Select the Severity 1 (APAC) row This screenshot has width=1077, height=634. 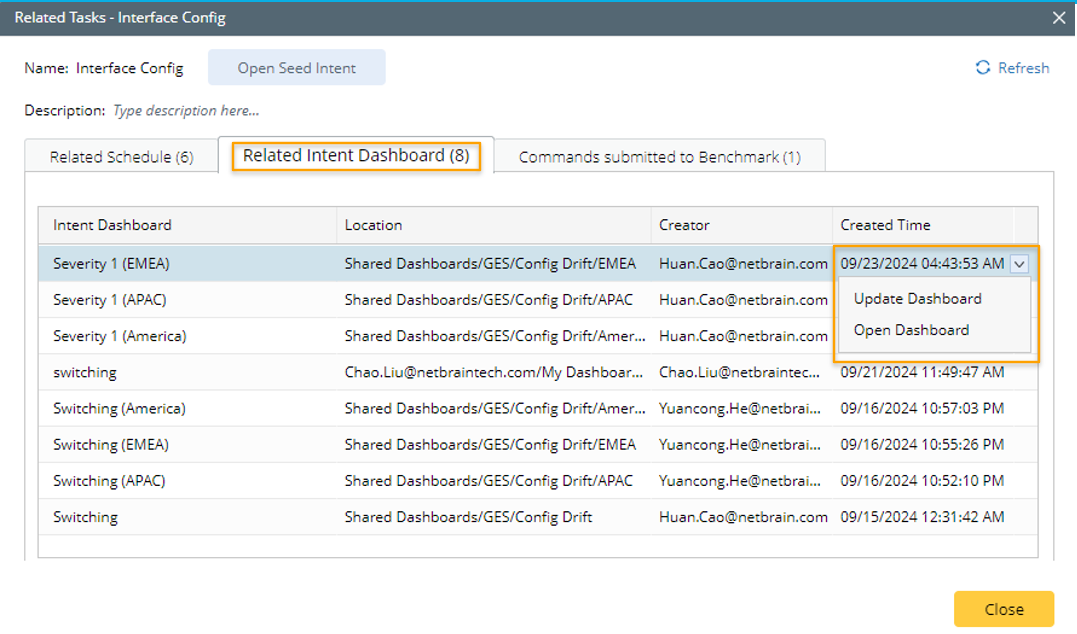click(x=110, y=300)
